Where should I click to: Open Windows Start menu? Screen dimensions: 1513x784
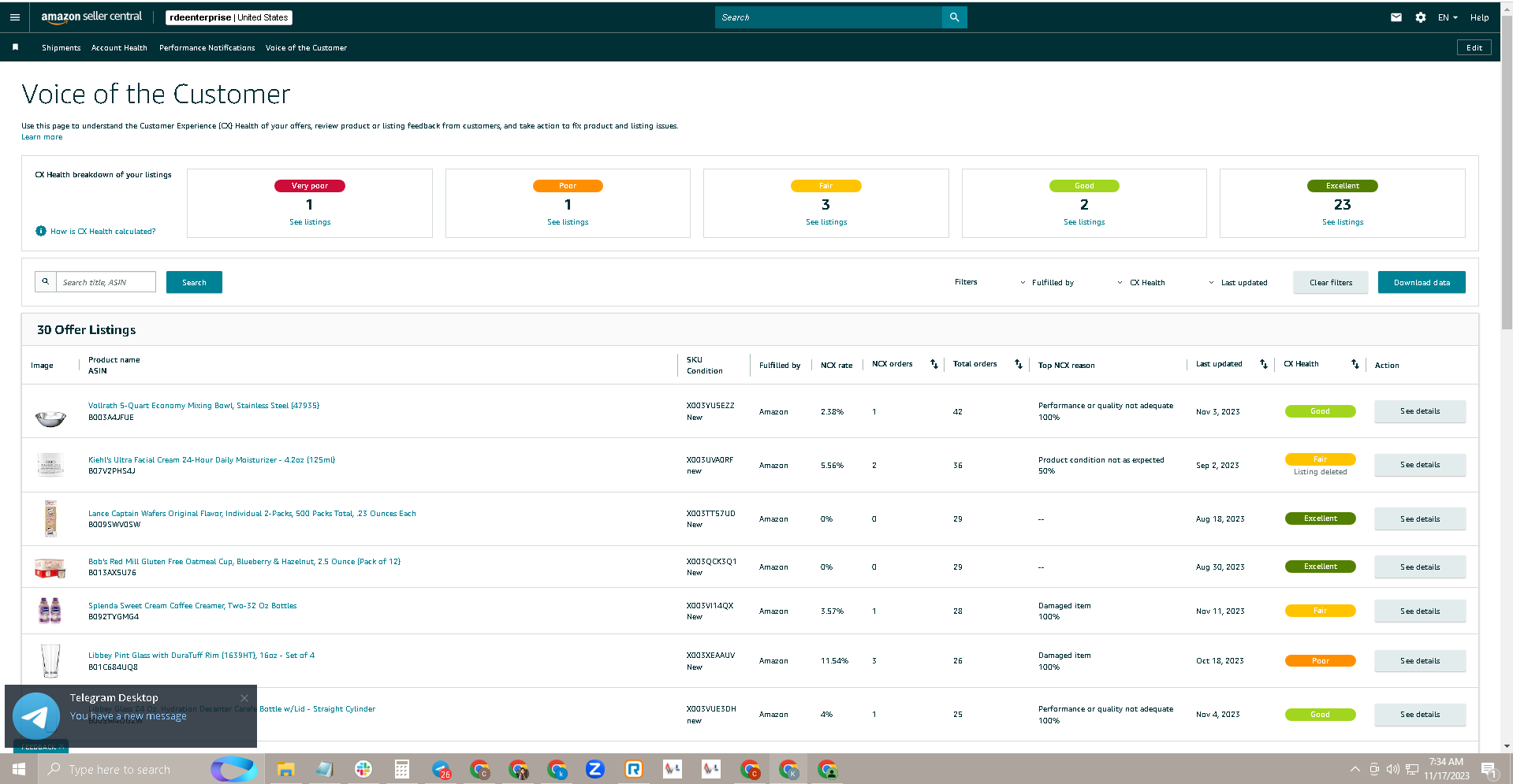coord(19,769)
